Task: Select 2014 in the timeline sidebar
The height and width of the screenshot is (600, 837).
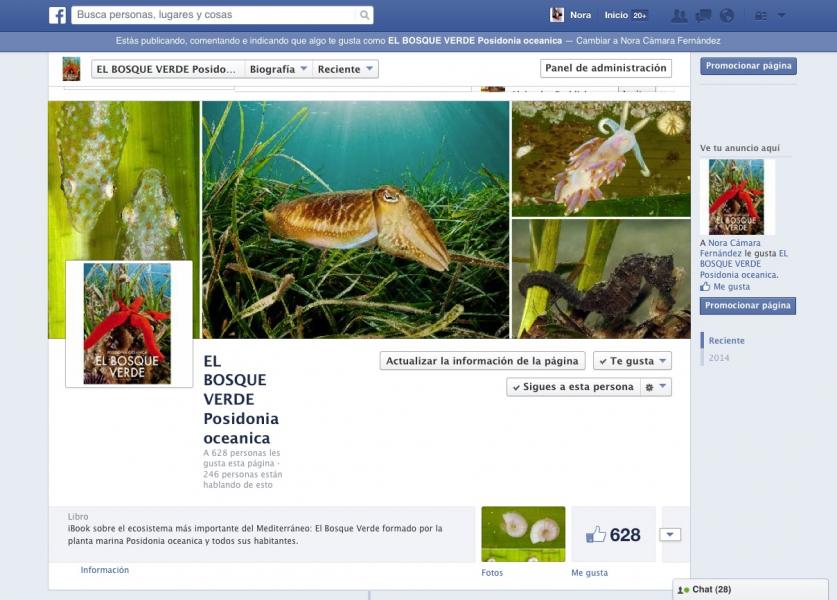Action: (719, 357)
